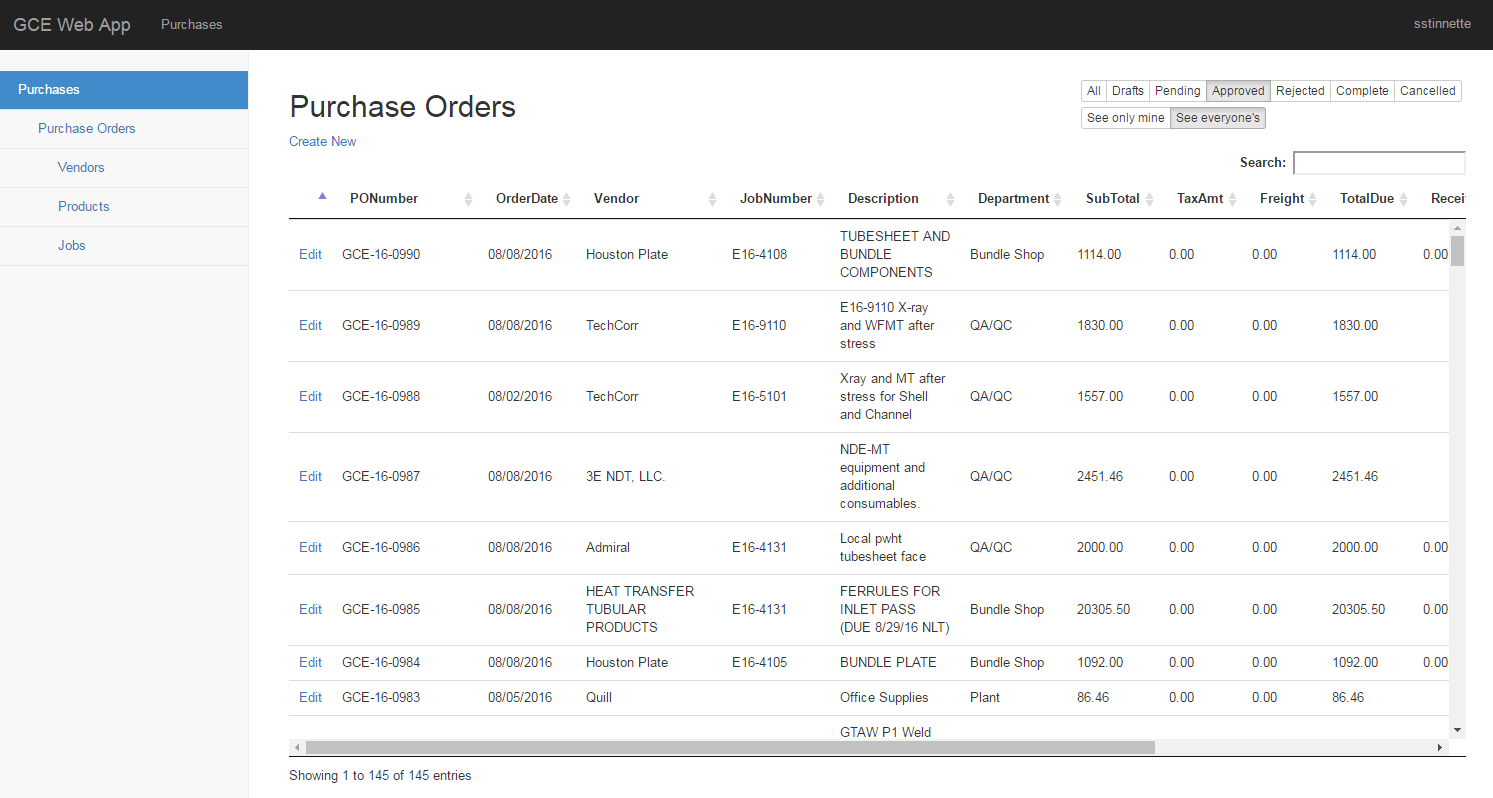Screen dimensions: 1493x798
Task: Click the active ascending sort triangle above the Edit column
Action: click(322, 196)
